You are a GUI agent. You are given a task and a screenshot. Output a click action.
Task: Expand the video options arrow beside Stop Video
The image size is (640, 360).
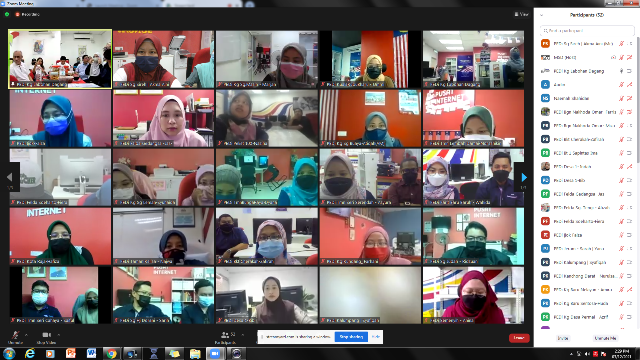59,335
